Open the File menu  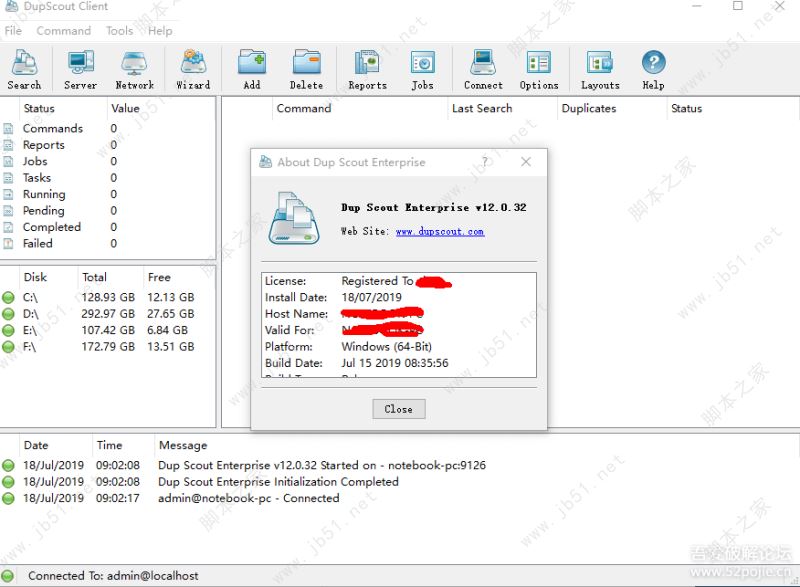[13, 31]
